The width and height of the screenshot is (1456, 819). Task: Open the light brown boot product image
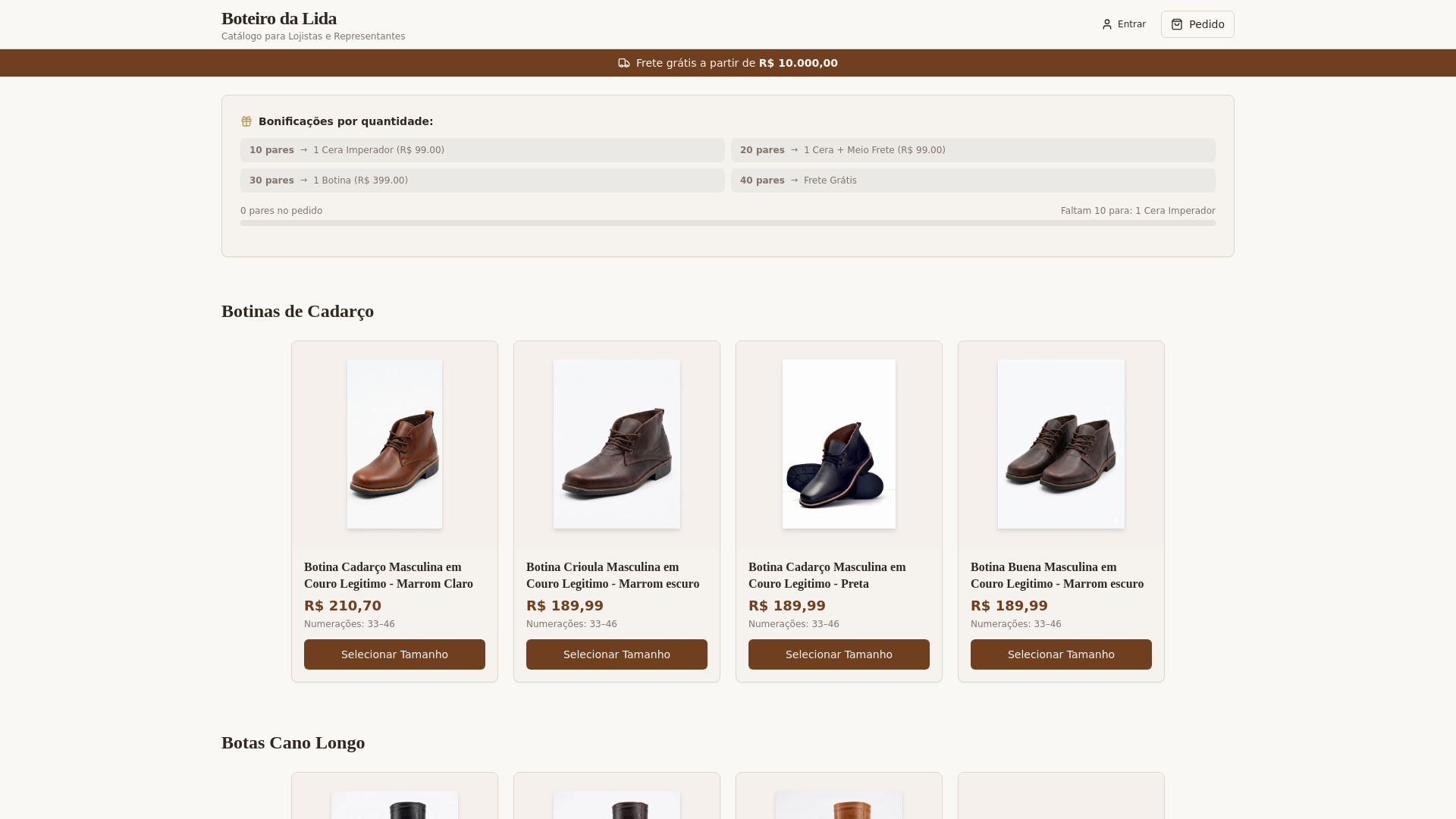(x=394, y=444)
